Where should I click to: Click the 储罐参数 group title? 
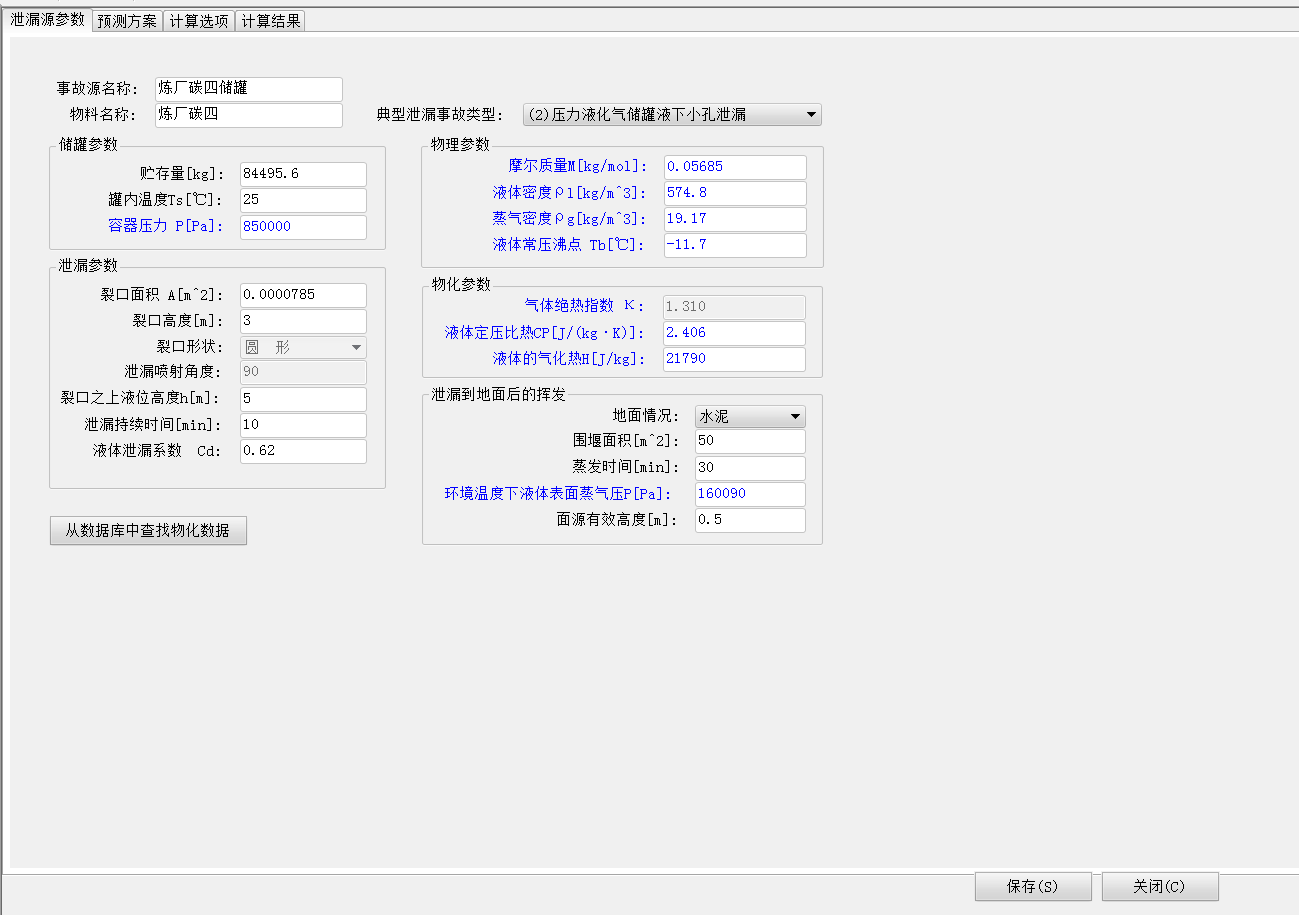click(88, 144)
